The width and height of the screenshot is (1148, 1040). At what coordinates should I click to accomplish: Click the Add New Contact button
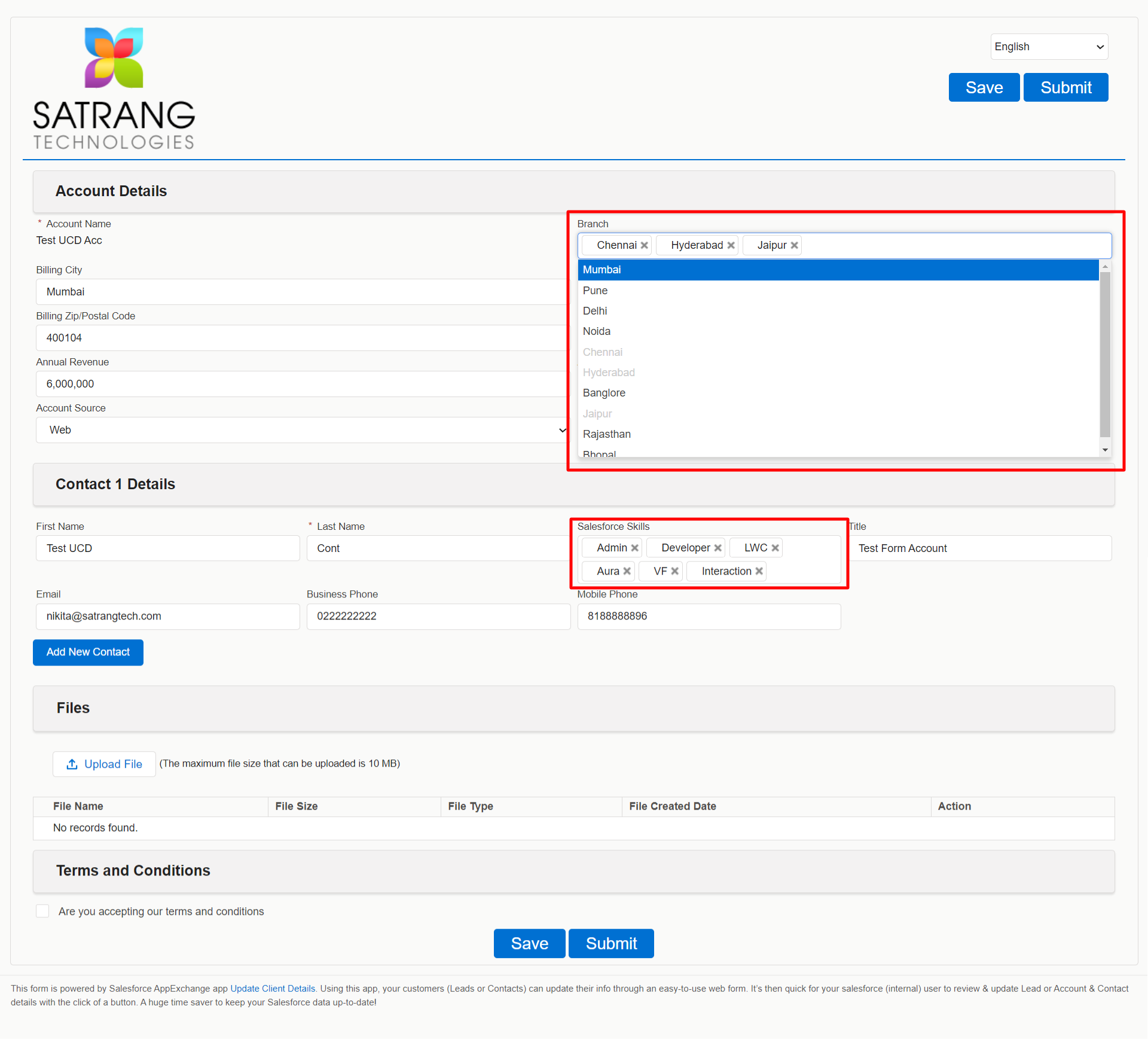[x=88, y=652]
